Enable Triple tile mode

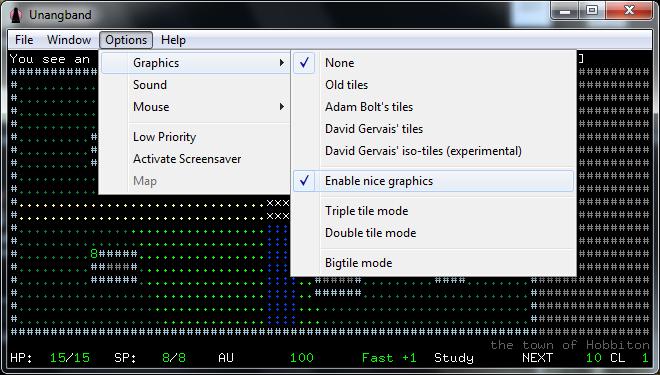[x=434, y=211]
